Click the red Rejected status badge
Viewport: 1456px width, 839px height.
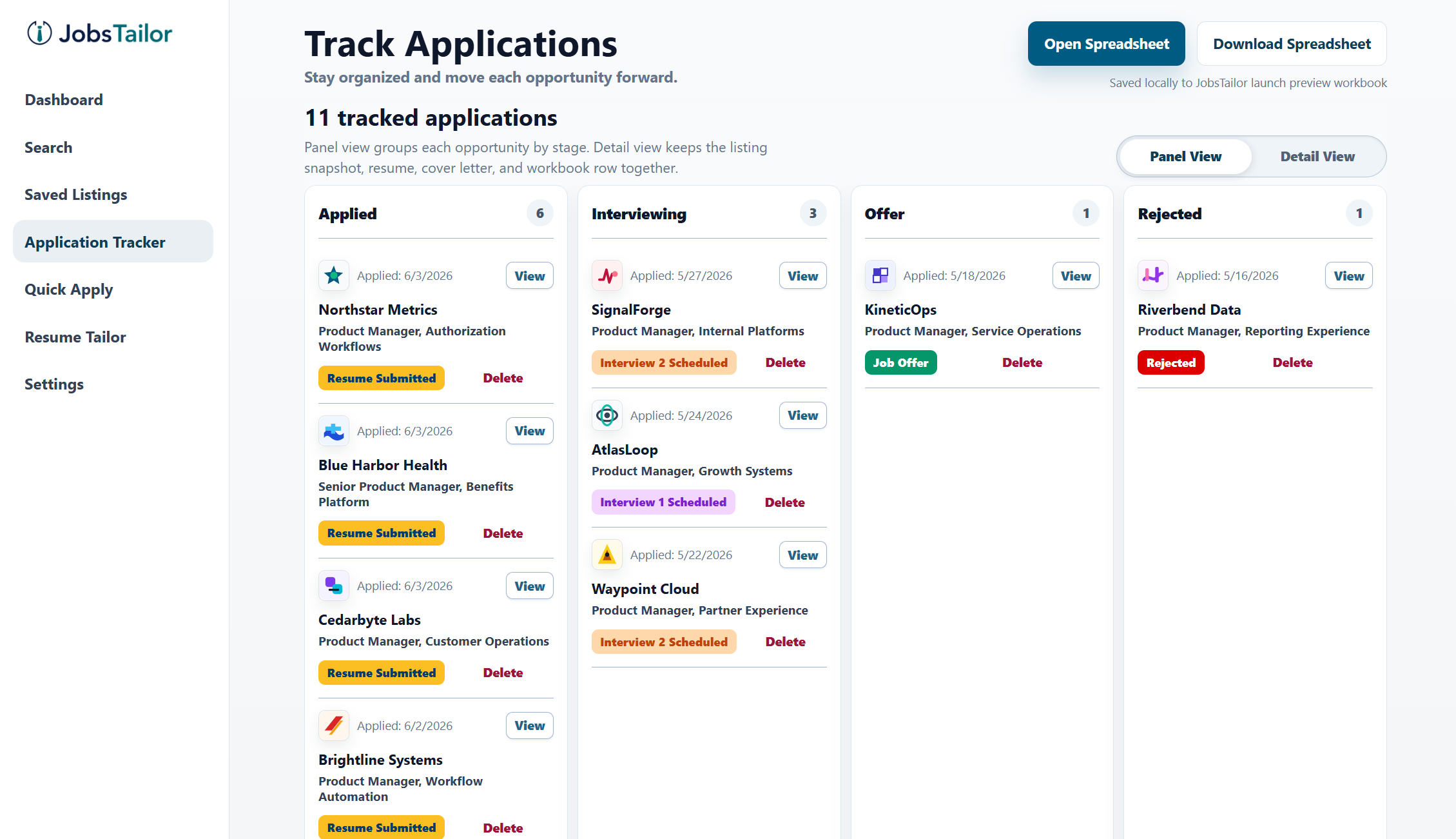[x=1170, y=362]
